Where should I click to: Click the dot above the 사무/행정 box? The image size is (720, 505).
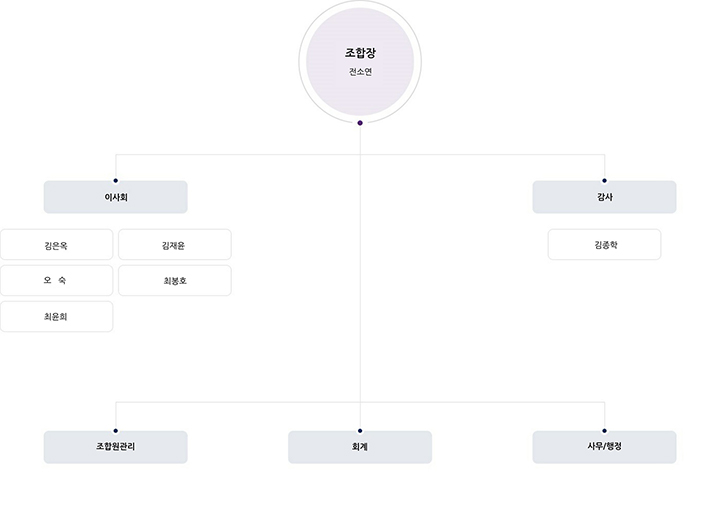coord(604,431)
